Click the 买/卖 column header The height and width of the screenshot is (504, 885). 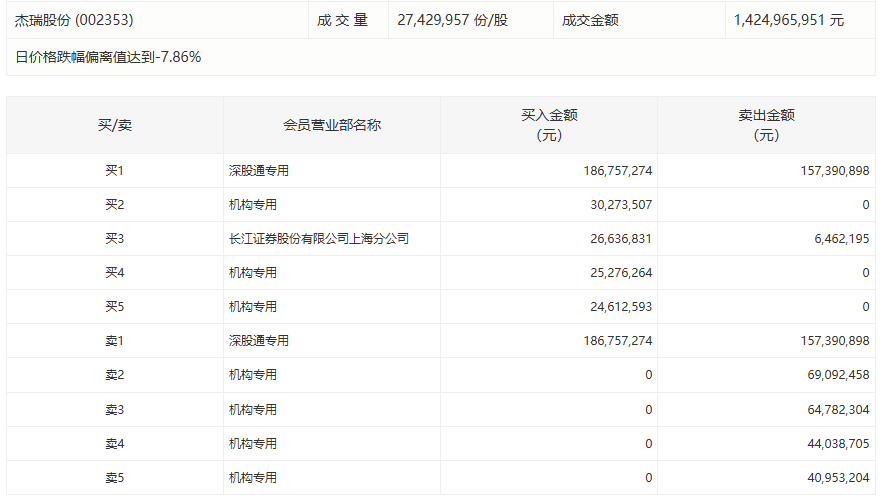(x=114, y=125)
